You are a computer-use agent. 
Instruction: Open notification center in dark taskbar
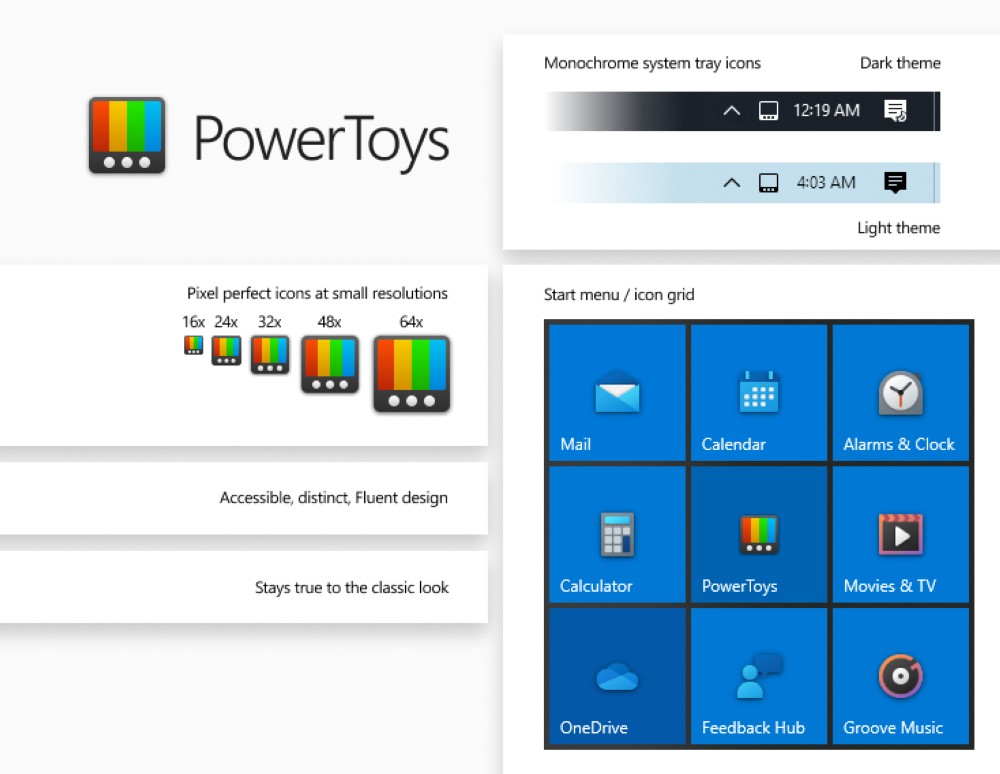pyautogui.click(x=895, y=111)
